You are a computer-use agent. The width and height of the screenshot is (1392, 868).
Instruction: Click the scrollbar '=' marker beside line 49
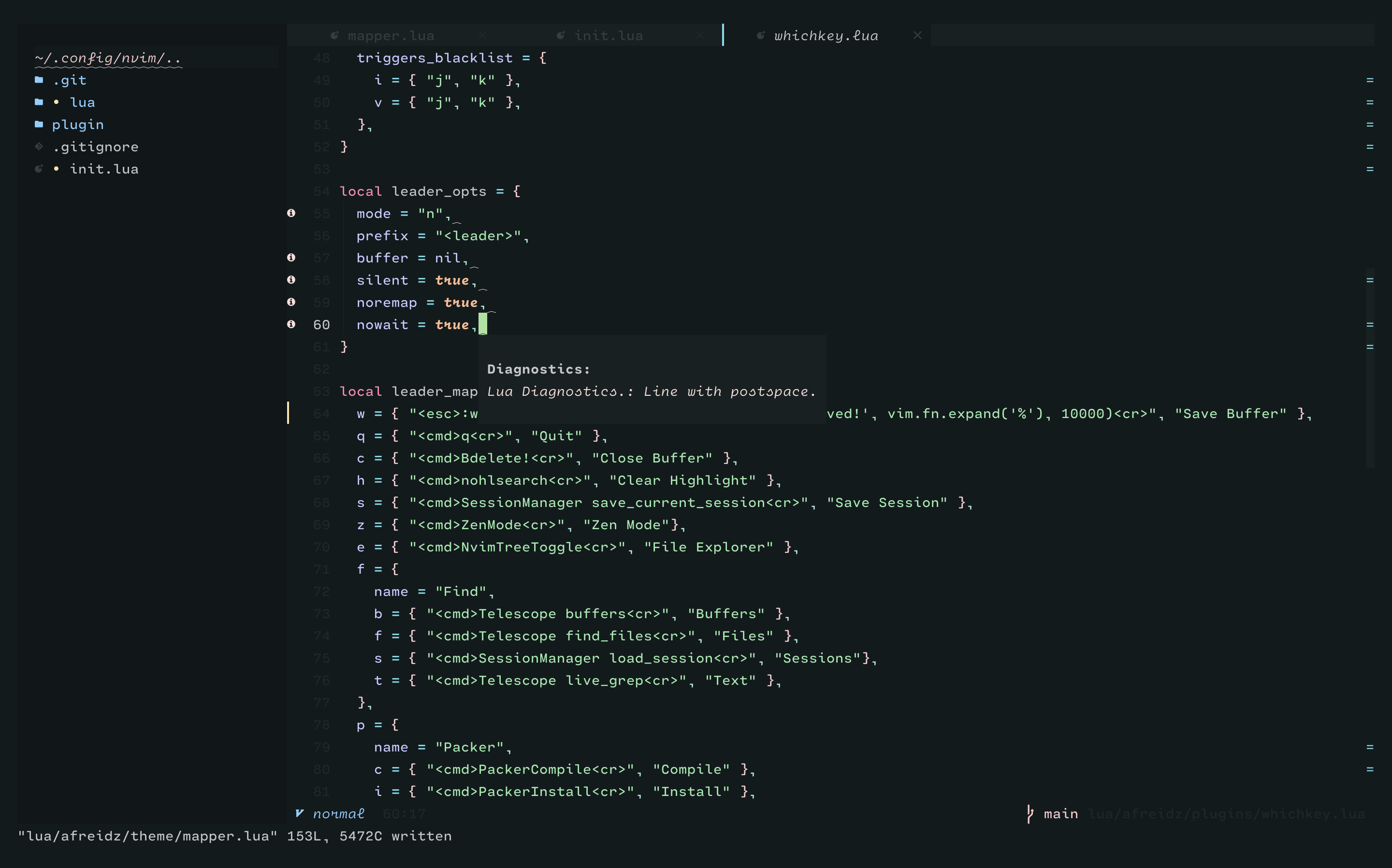(1370, 80)
